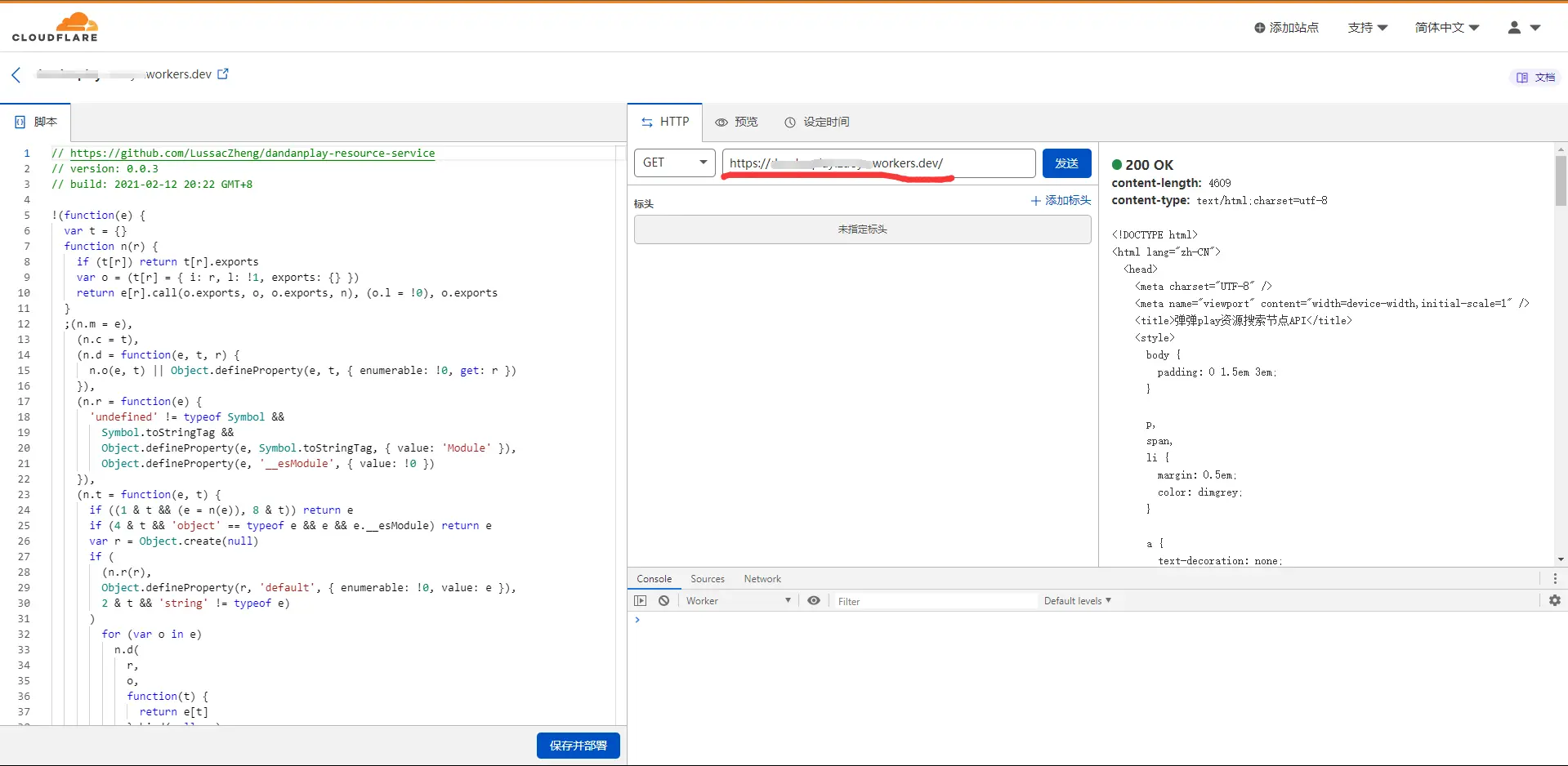Click the '// build: 2021-02-12' comment line
Viewport: 1568px width, 766px height.
click(x=152, y=185)
